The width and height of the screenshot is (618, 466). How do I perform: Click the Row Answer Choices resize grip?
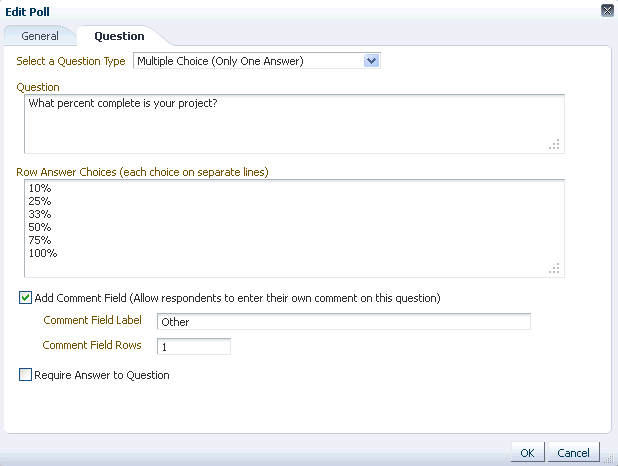(554, 268)
